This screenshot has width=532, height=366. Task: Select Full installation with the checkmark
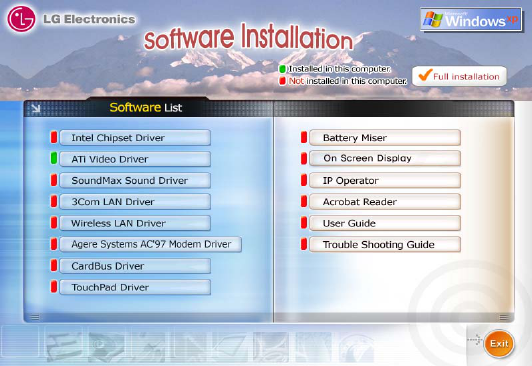459,76
